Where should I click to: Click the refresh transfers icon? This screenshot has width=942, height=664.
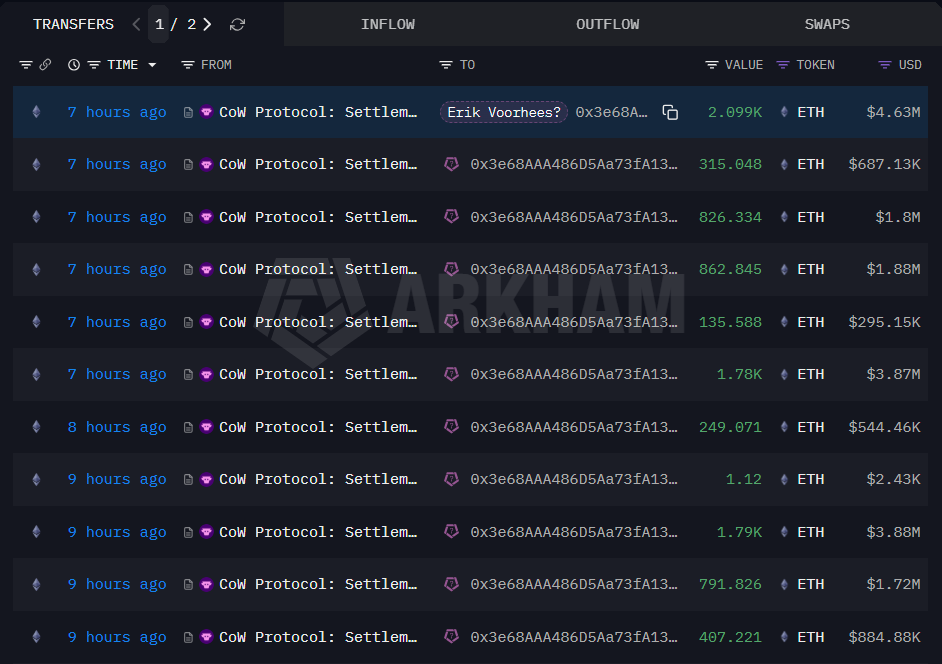click(x=237, y=24)
